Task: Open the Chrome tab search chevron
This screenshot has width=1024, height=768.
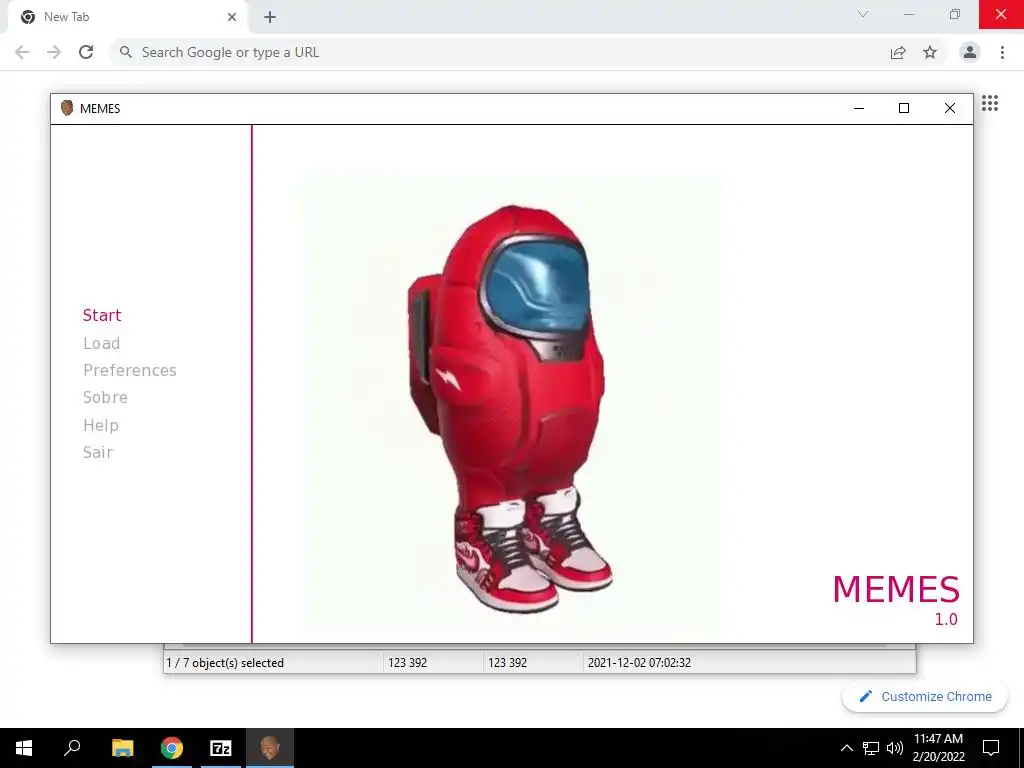Action: [863, 14]
